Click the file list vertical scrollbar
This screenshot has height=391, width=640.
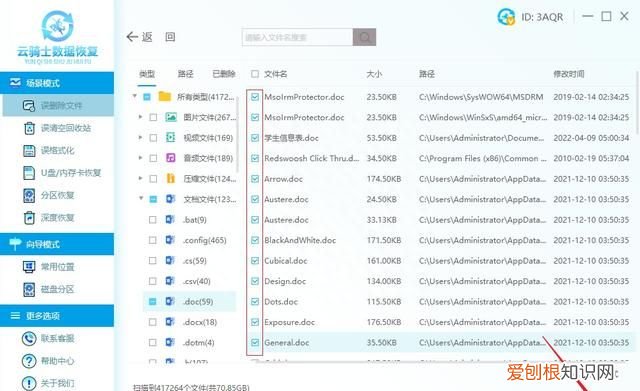(637, 103)
